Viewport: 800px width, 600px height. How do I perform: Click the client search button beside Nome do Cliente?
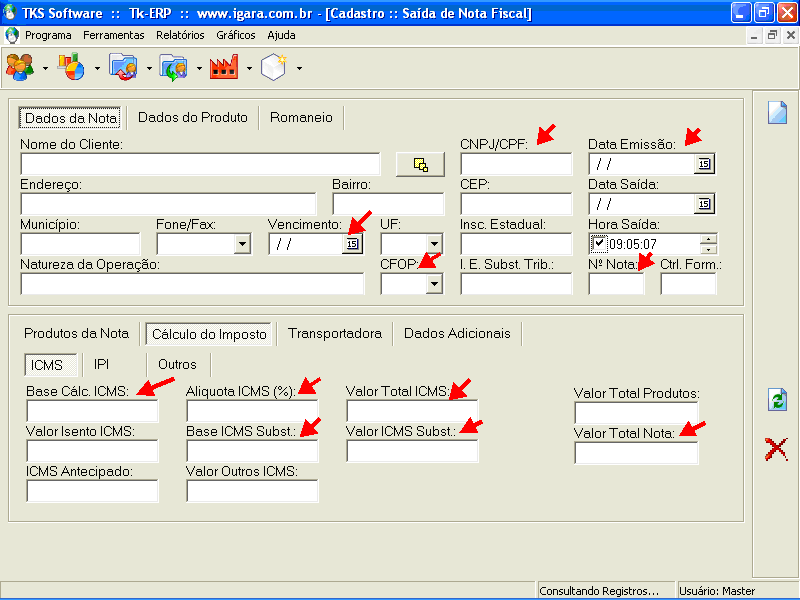click(420, 164)
